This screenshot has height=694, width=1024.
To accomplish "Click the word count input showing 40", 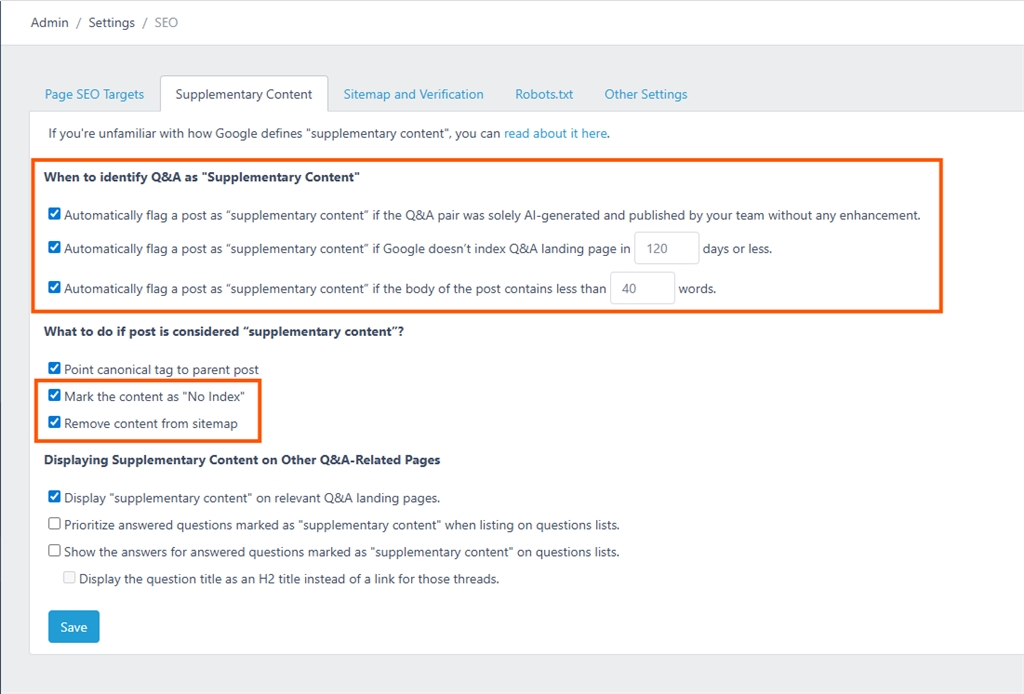I will [x=642, y=289].
